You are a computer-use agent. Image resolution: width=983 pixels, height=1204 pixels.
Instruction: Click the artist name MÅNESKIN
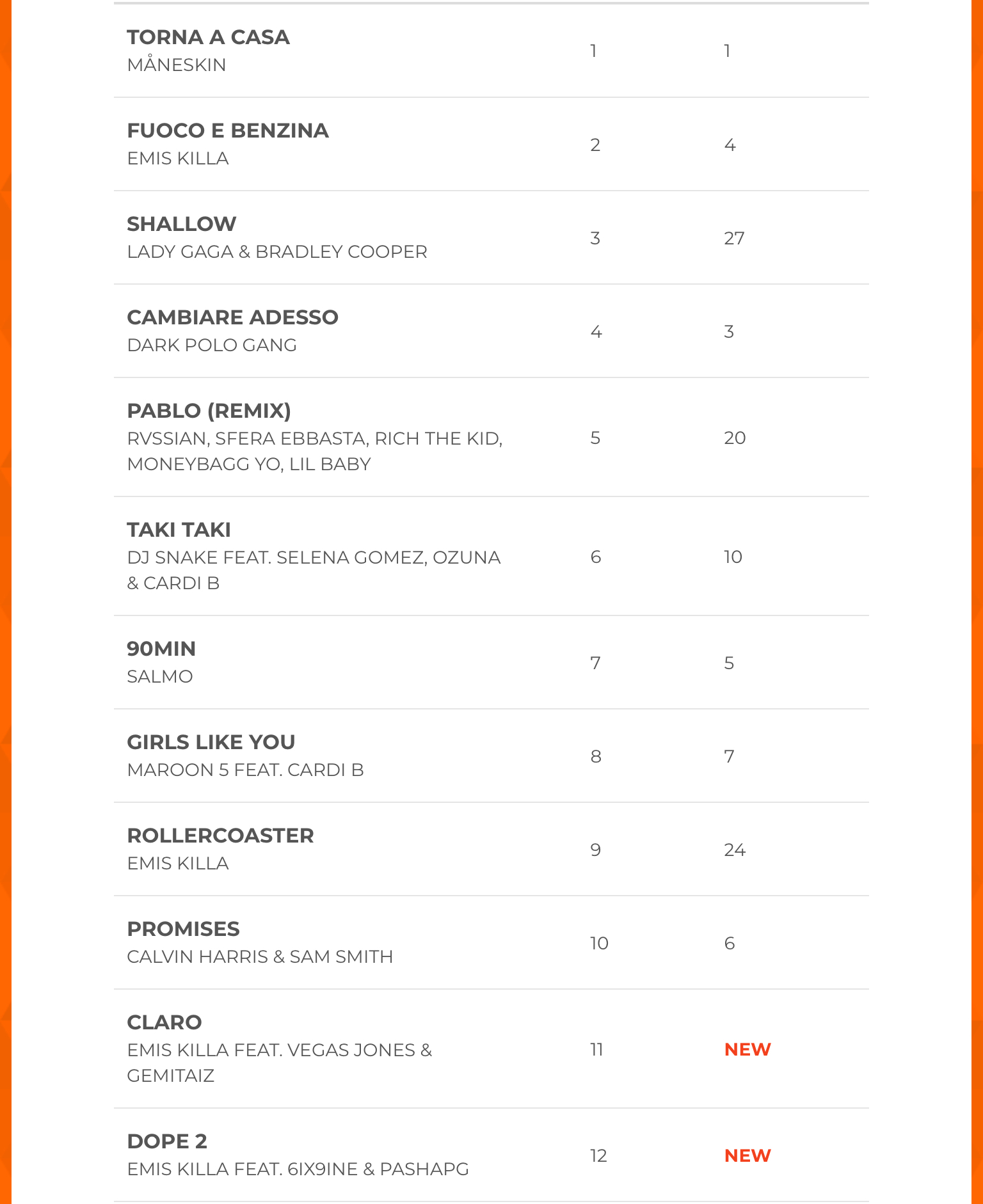(177, 65)
